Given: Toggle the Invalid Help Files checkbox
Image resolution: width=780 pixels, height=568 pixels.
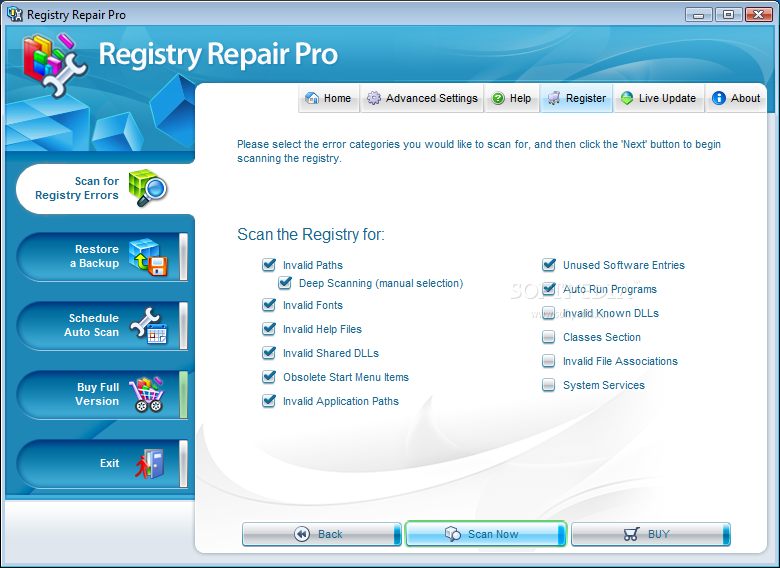Looking at the screenshot, I should pyautogui.click(x=269, y=329).
